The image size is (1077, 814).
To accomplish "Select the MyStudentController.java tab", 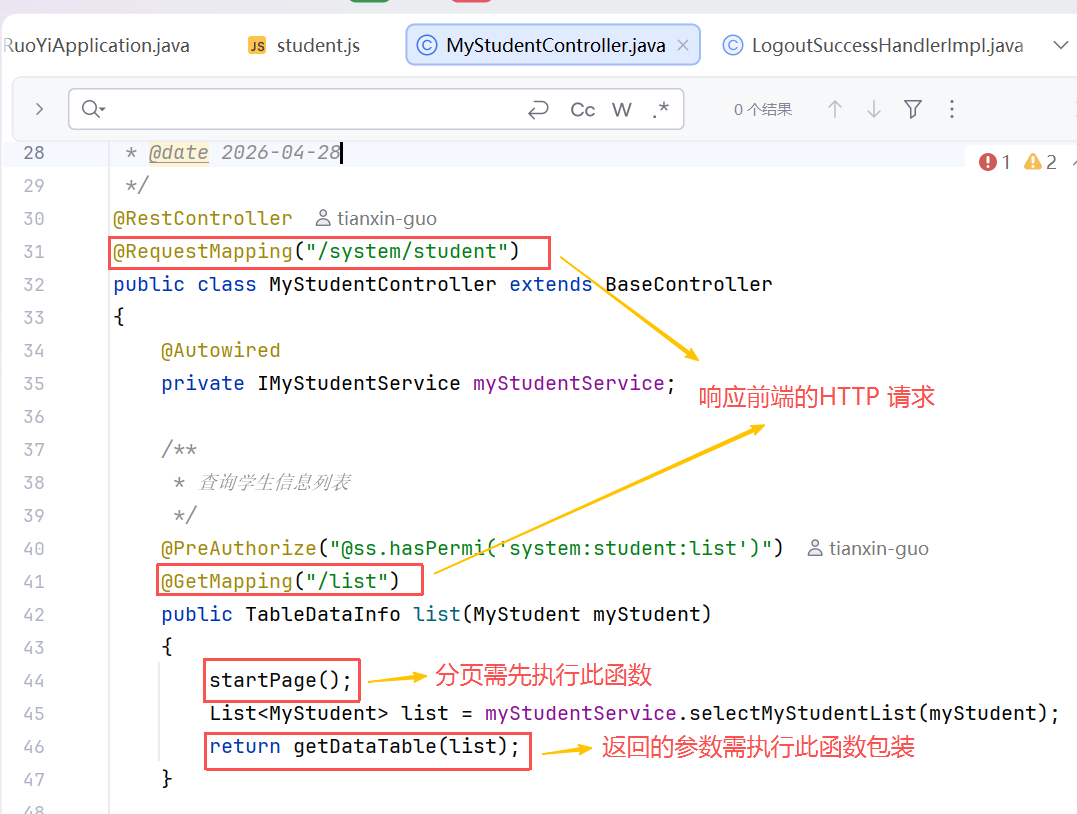I will (x=552, y=45).
